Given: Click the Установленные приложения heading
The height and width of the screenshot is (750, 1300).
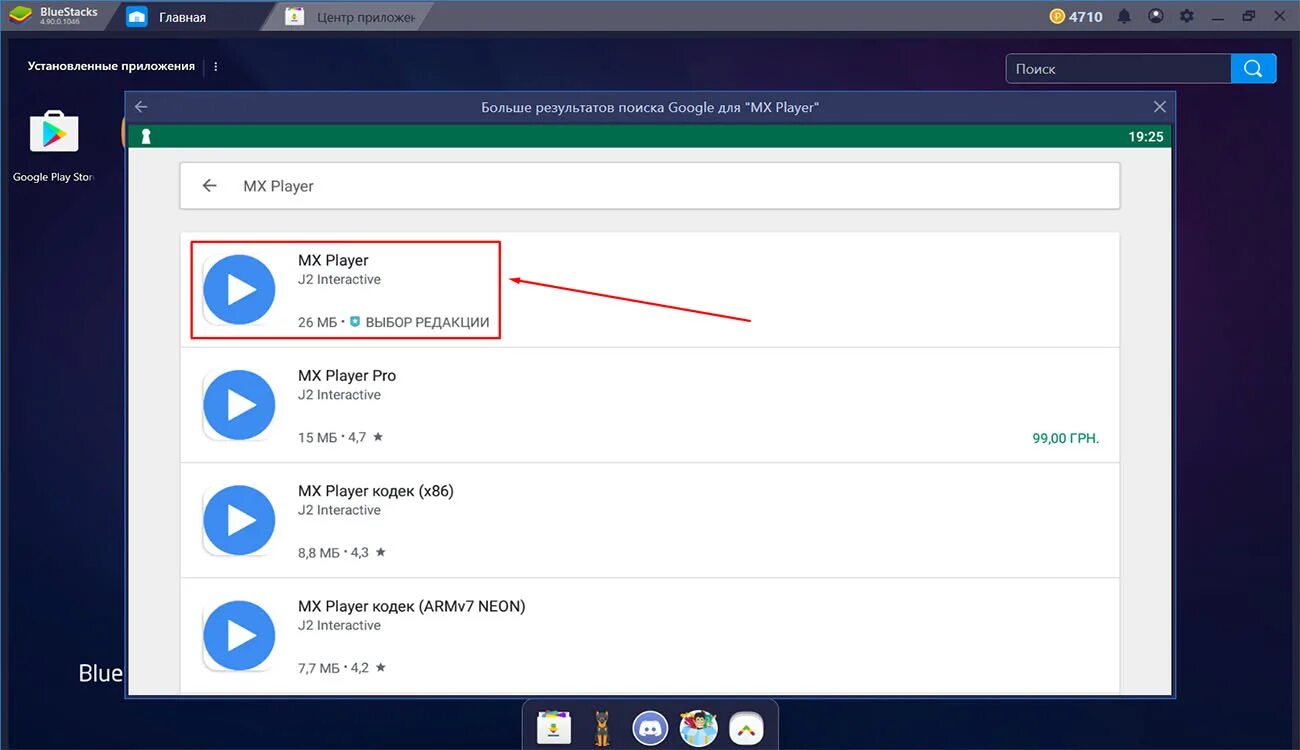Looking at the screenshot, I should tap(111, 66).
